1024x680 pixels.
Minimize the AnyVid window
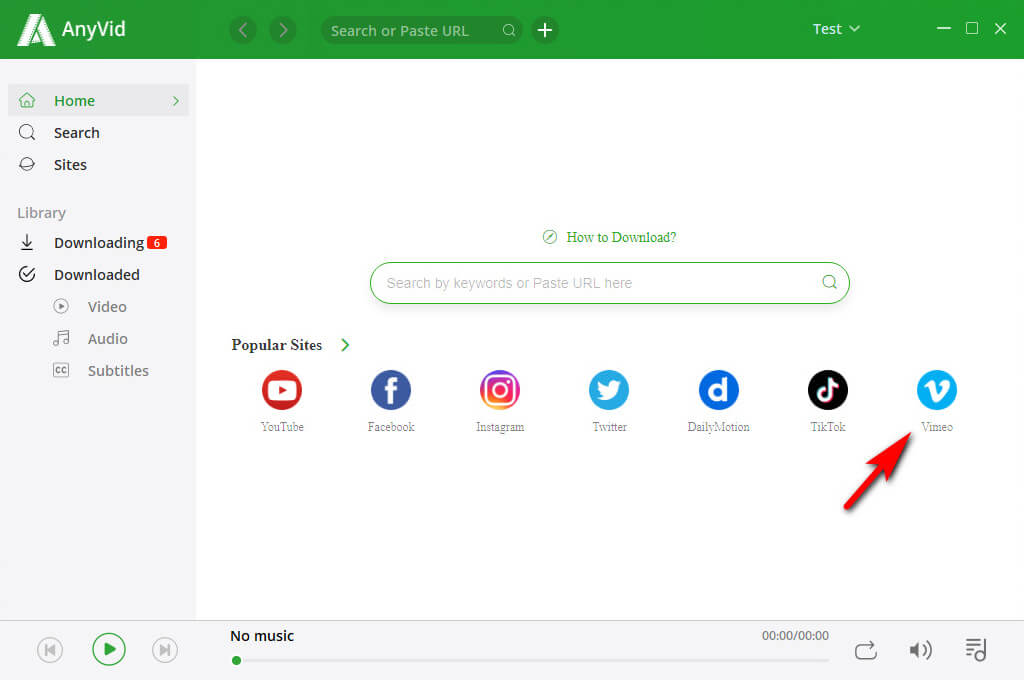[x=944, y=29]
